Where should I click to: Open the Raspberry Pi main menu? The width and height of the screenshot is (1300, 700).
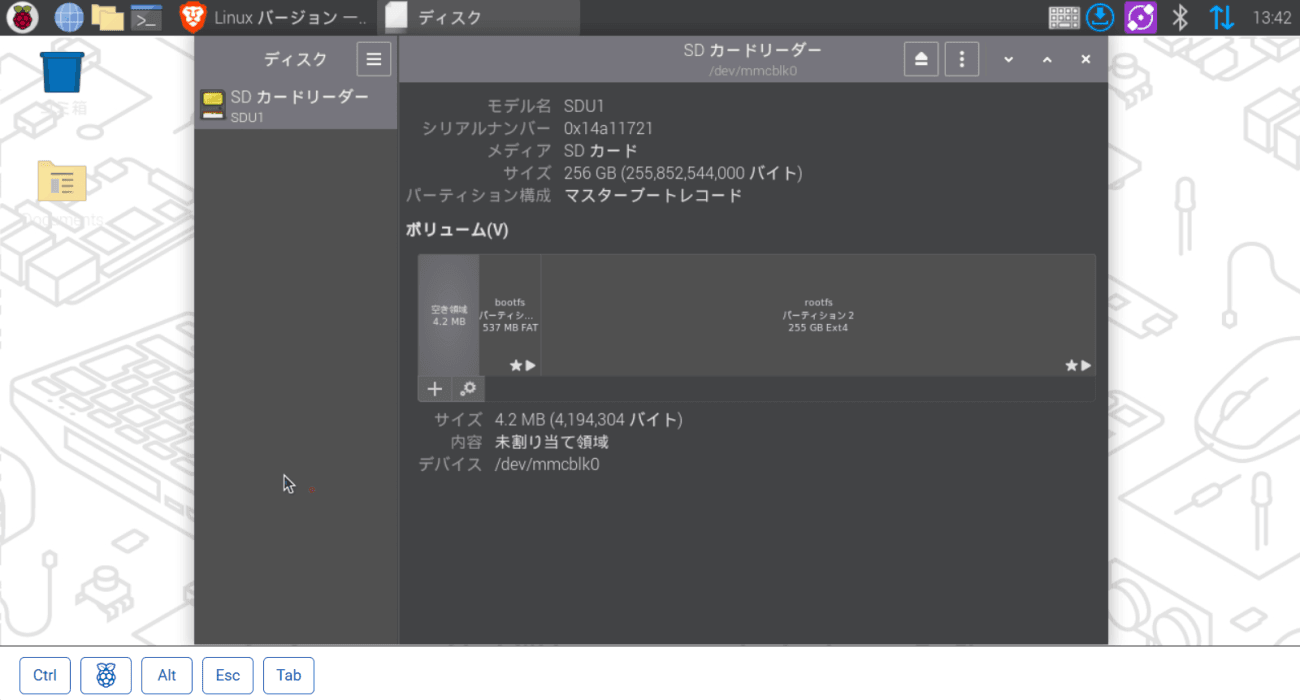(23, 17)
